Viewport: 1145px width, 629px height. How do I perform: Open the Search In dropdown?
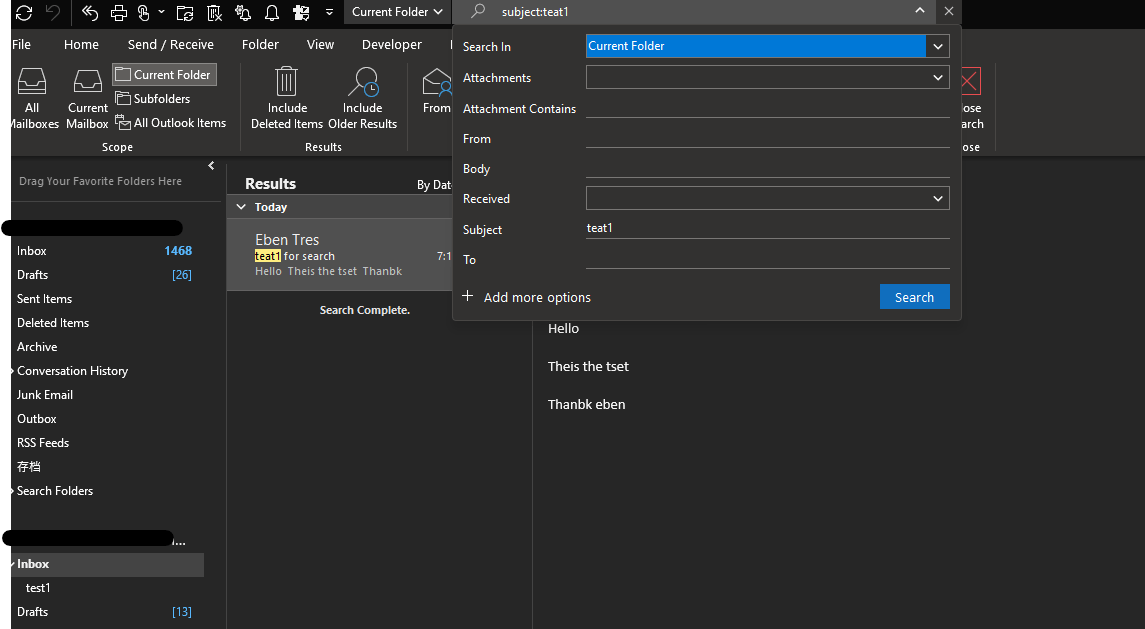pos(938,46)
